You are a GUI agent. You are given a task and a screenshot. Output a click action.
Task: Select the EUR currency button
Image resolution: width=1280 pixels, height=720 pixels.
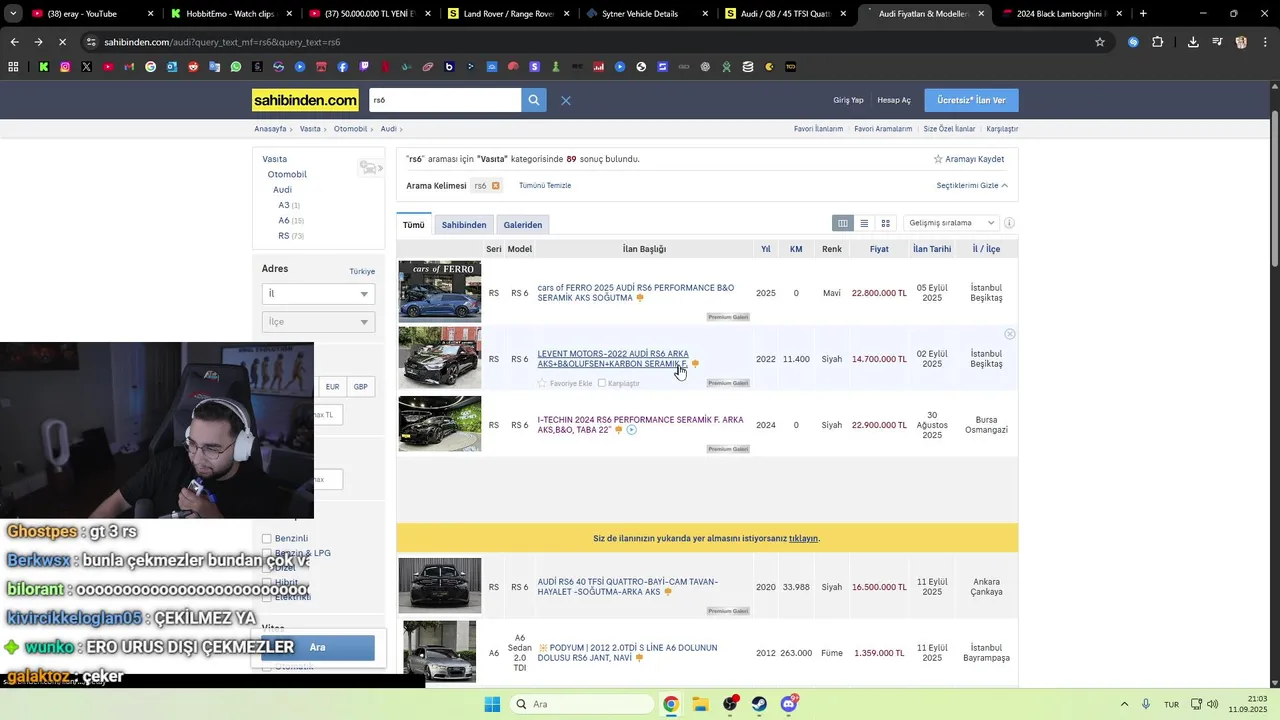(332, 387)
